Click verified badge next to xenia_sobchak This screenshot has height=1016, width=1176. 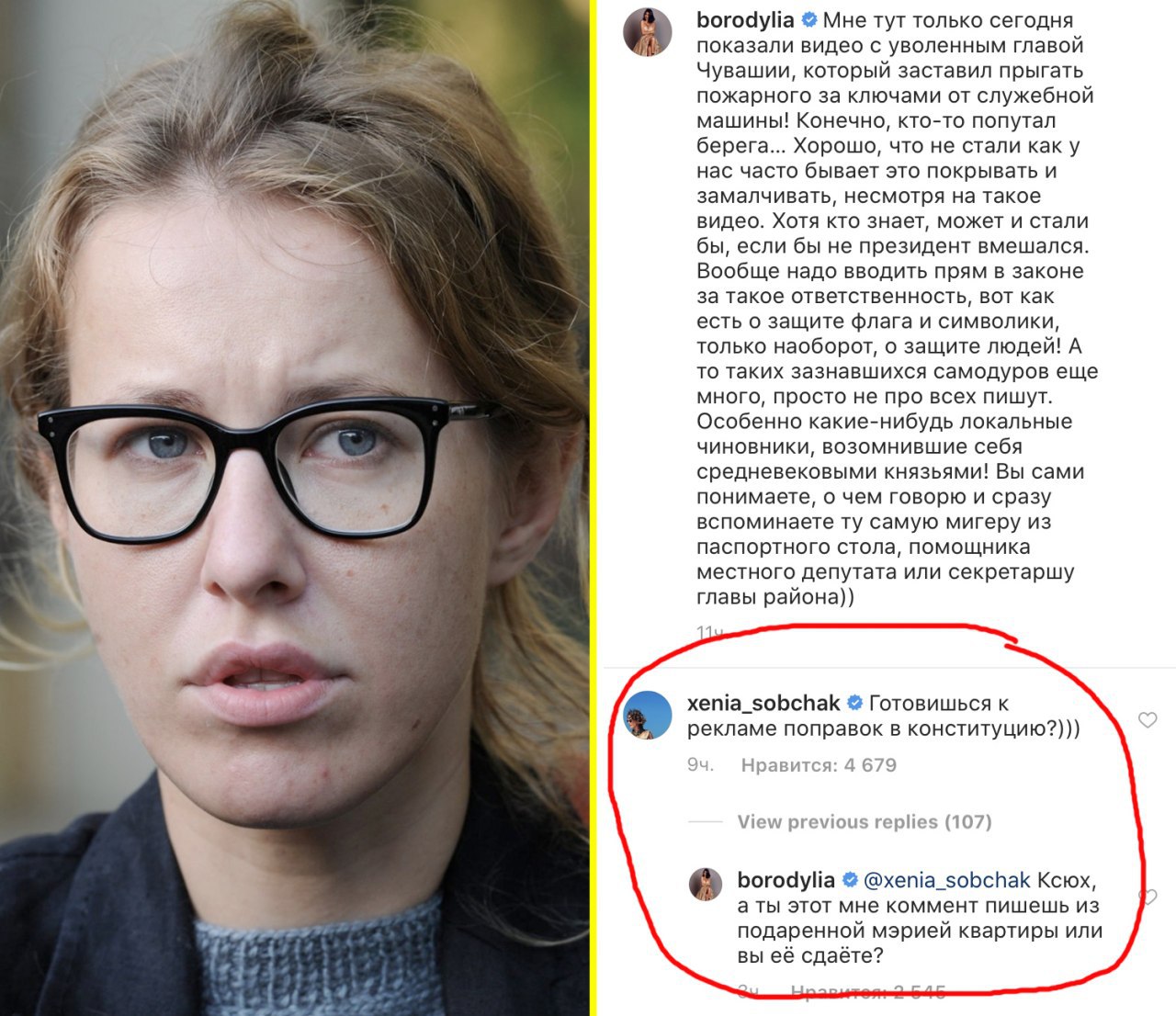854,704
